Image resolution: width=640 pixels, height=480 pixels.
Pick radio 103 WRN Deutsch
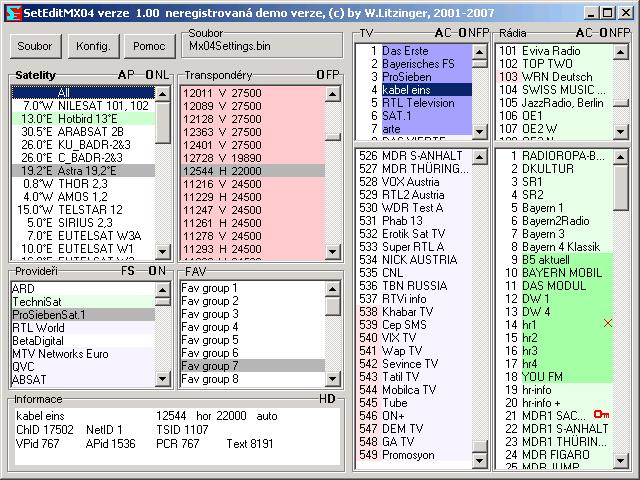point(555,77)
